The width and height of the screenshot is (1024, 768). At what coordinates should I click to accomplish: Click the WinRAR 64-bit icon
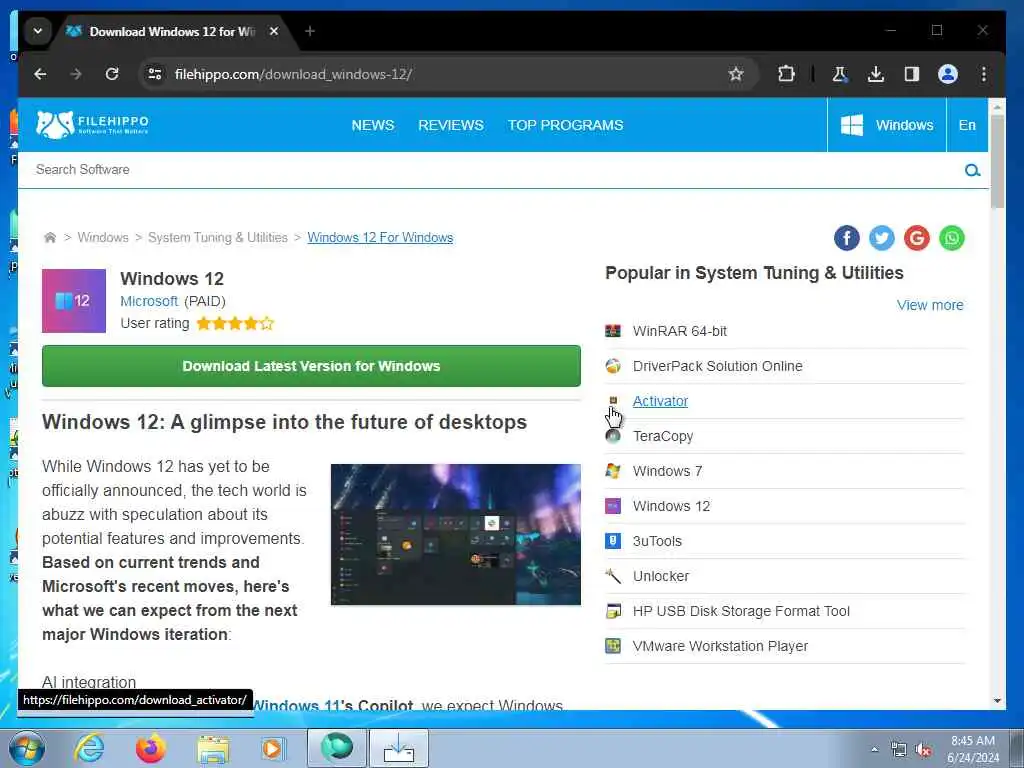click(613, 331)
